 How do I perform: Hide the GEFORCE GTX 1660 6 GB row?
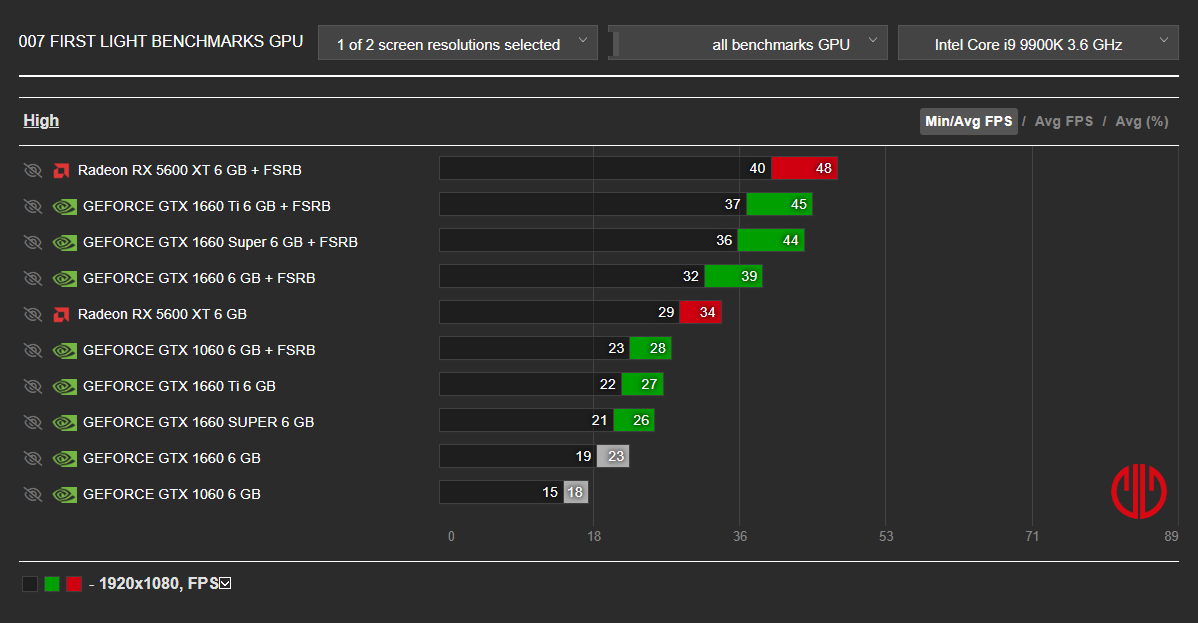(x=33, y=458)
